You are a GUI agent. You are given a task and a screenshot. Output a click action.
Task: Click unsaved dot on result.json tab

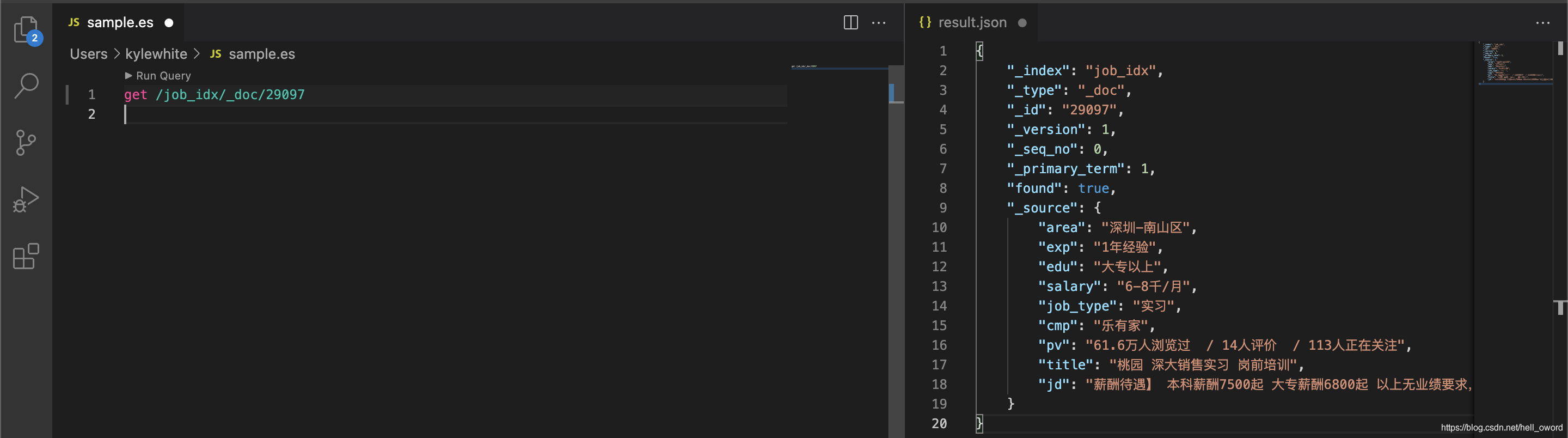pyautogui.click(x=1022, y=23)
